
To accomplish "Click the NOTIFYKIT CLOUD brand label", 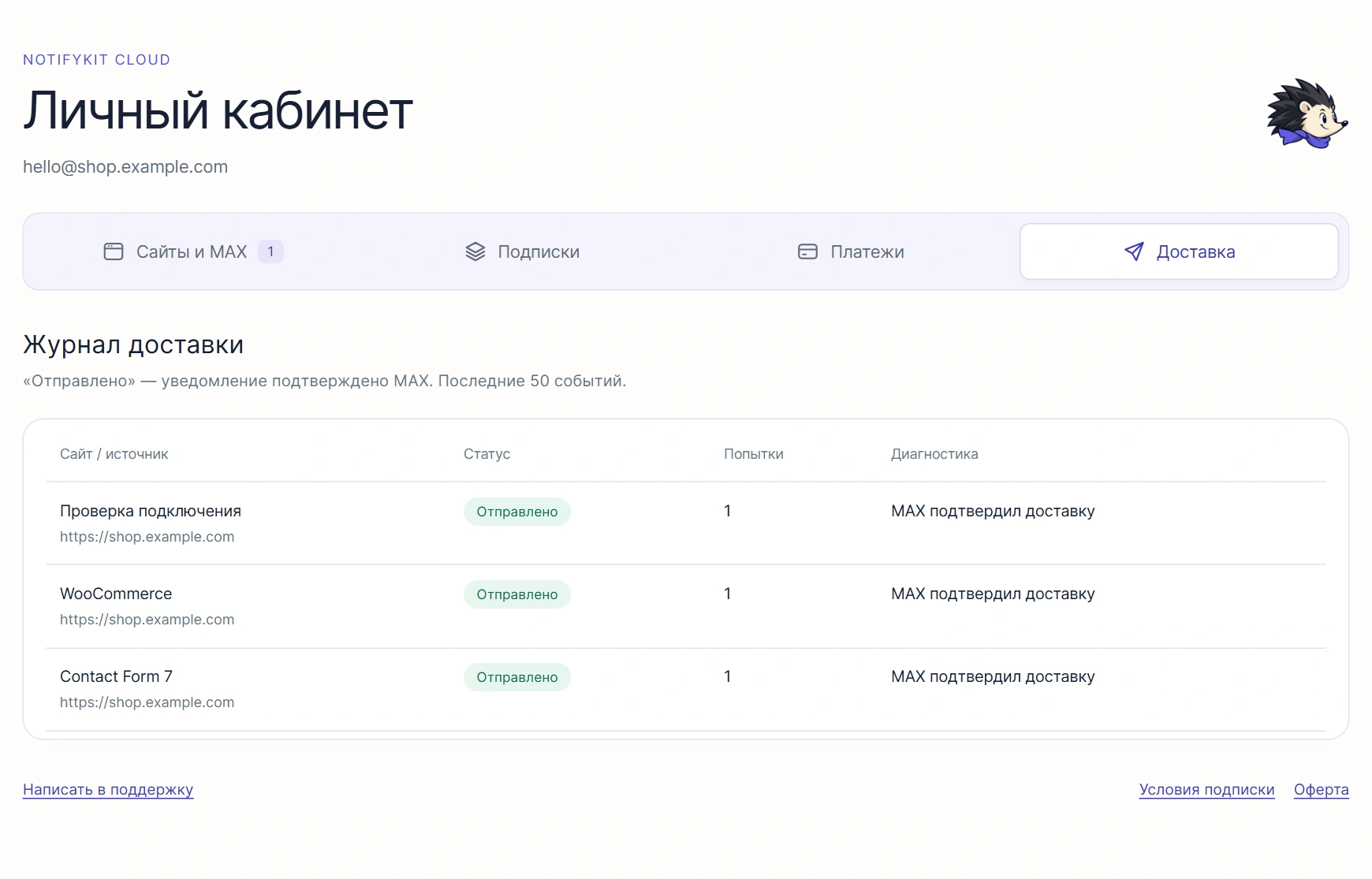I will (96, 60).
